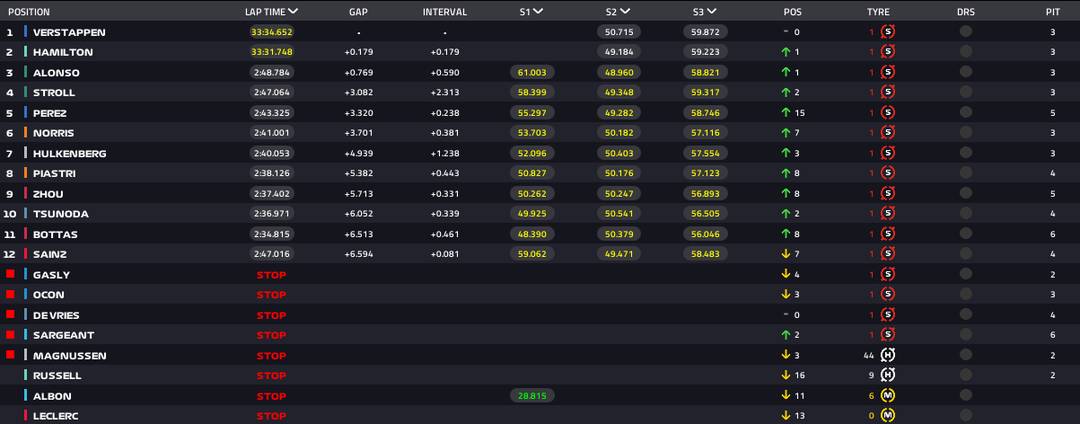Click Russell's yellow position-lost arrow

coord(785,375)
